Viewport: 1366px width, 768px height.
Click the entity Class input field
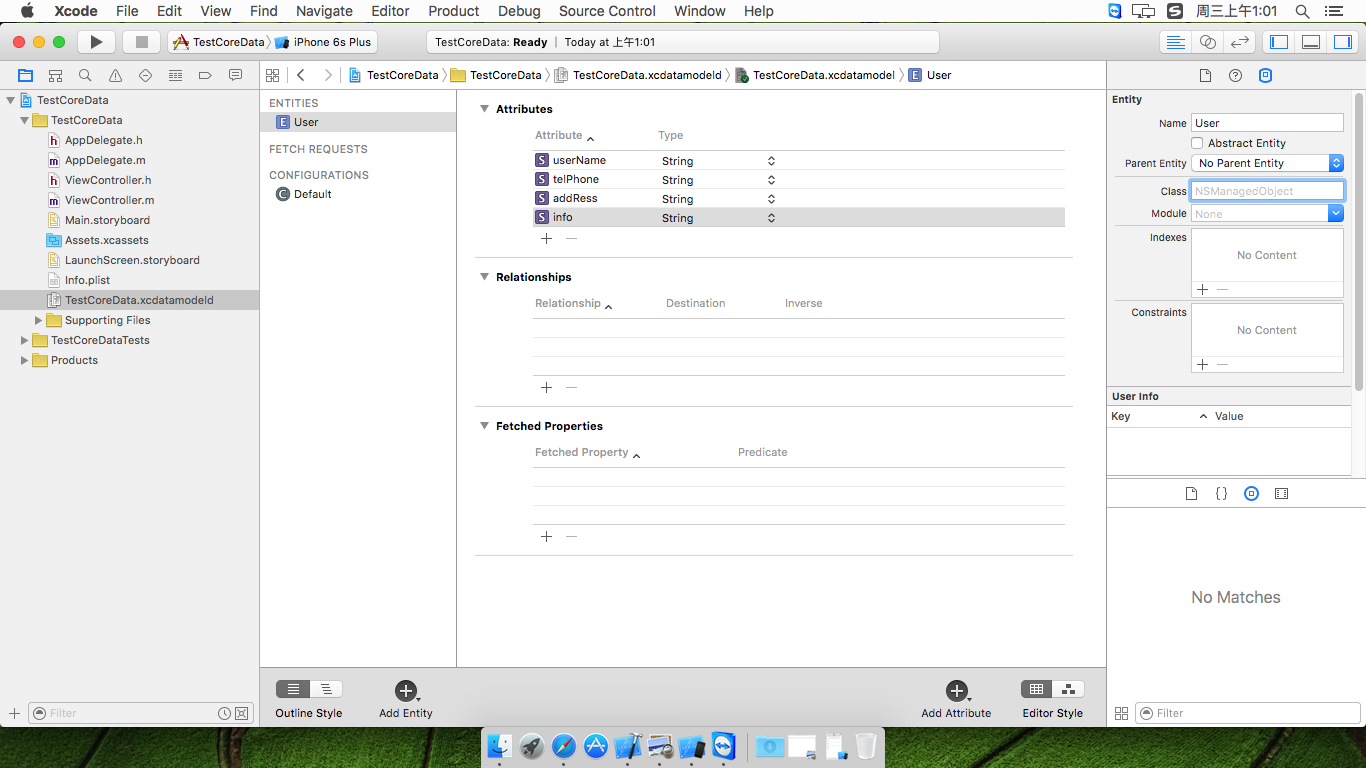[x=1267, y=190]
